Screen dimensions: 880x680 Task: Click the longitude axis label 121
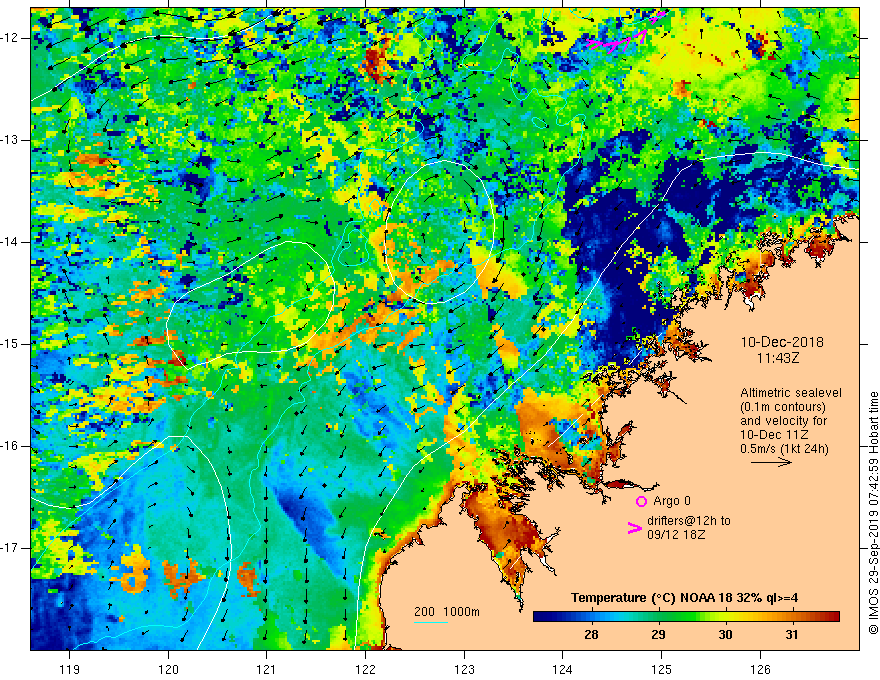pos(266,669)
